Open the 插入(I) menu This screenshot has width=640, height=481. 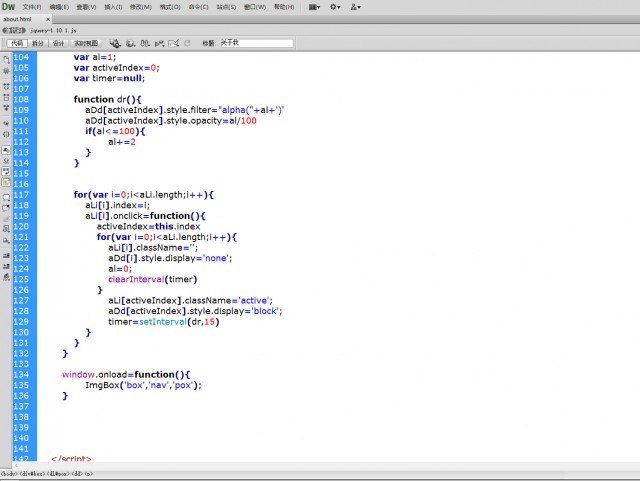tap(113, 7)
